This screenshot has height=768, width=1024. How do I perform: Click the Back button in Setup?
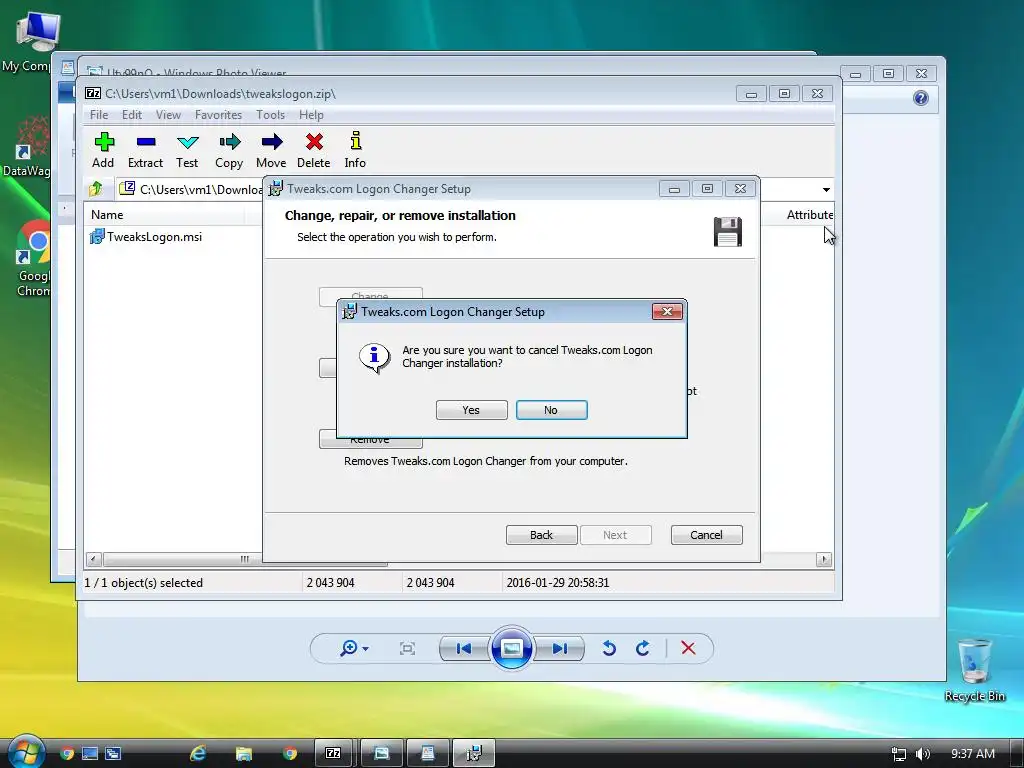(x=541, y=535)
